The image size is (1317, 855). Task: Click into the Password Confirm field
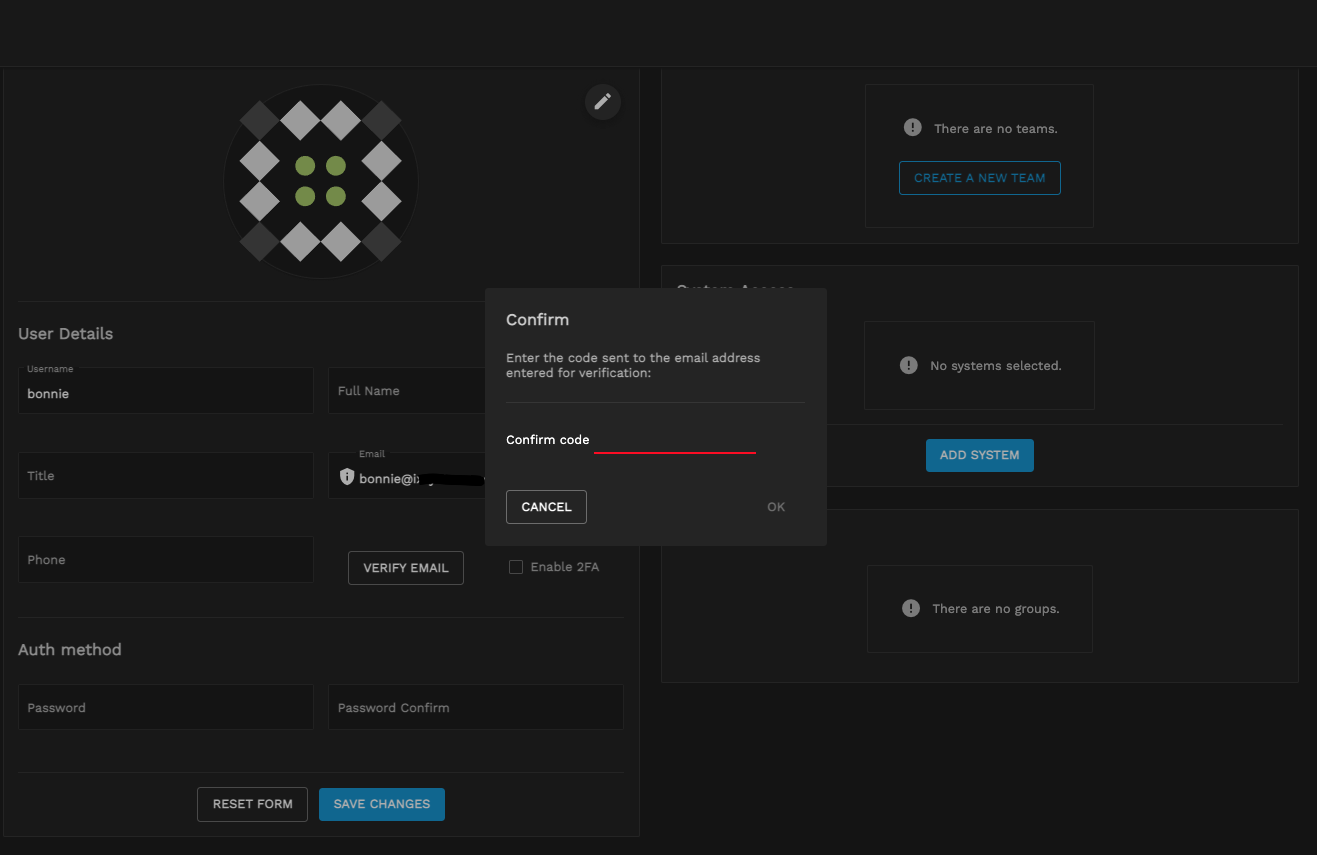pyautogui.click(x=475, y=708)
